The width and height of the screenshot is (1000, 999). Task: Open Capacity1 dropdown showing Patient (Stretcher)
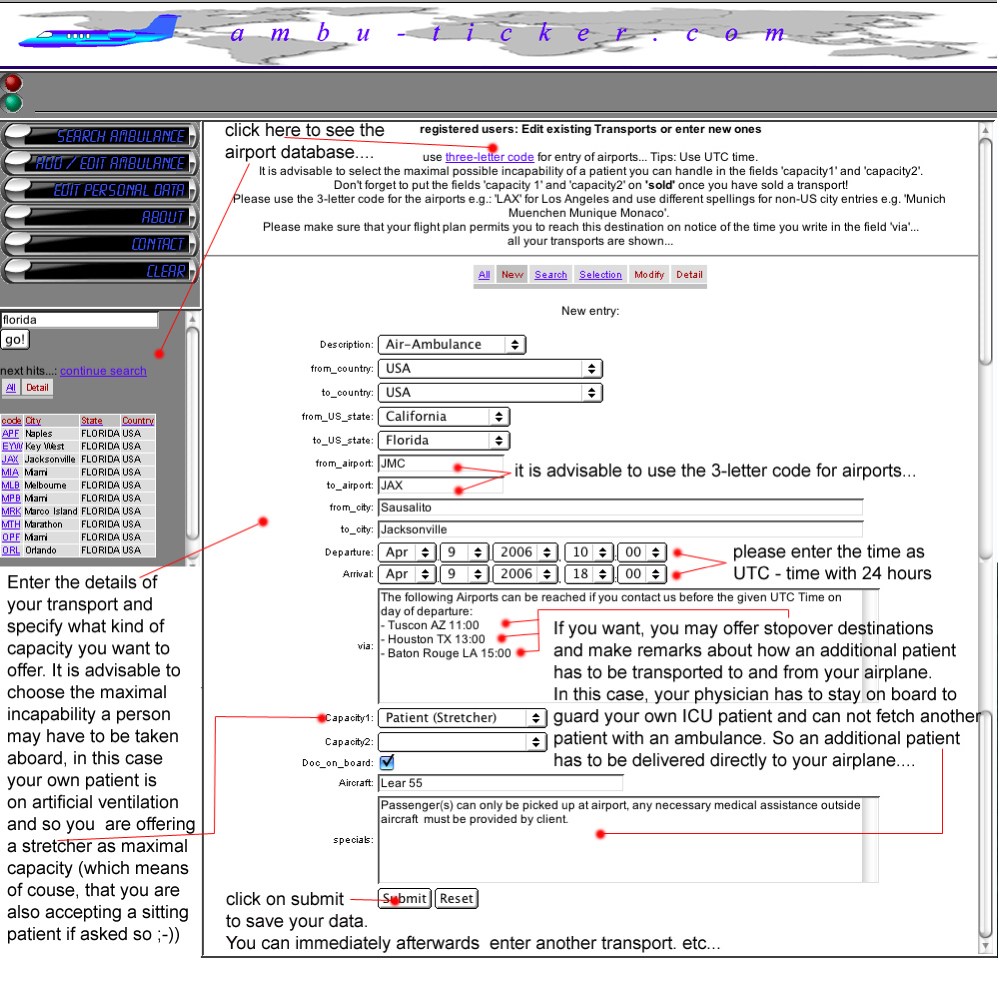[462, 718]
